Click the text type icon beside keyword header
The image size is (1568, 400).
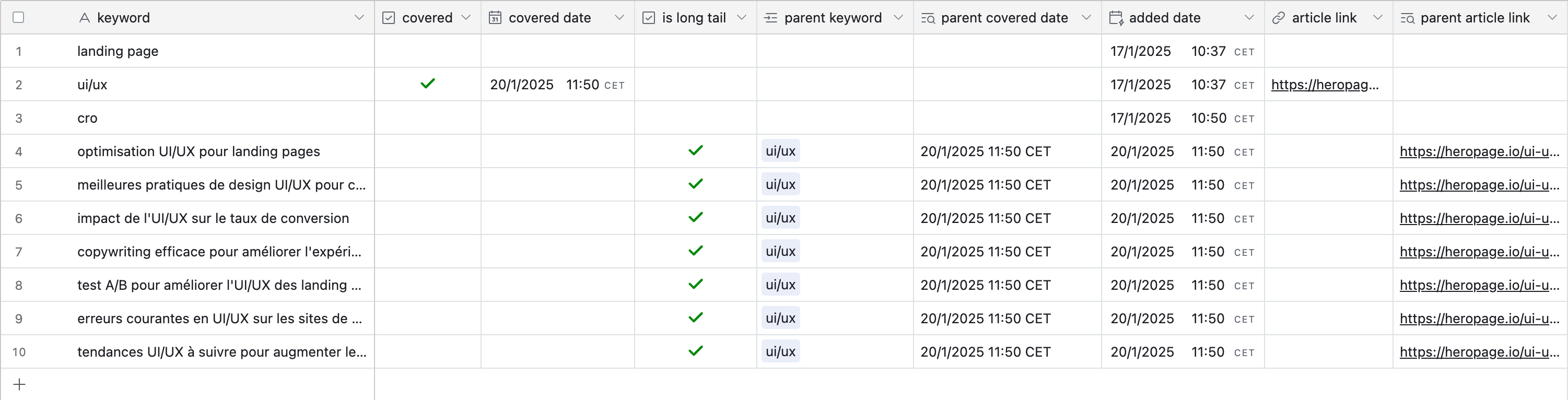point(85,18)
